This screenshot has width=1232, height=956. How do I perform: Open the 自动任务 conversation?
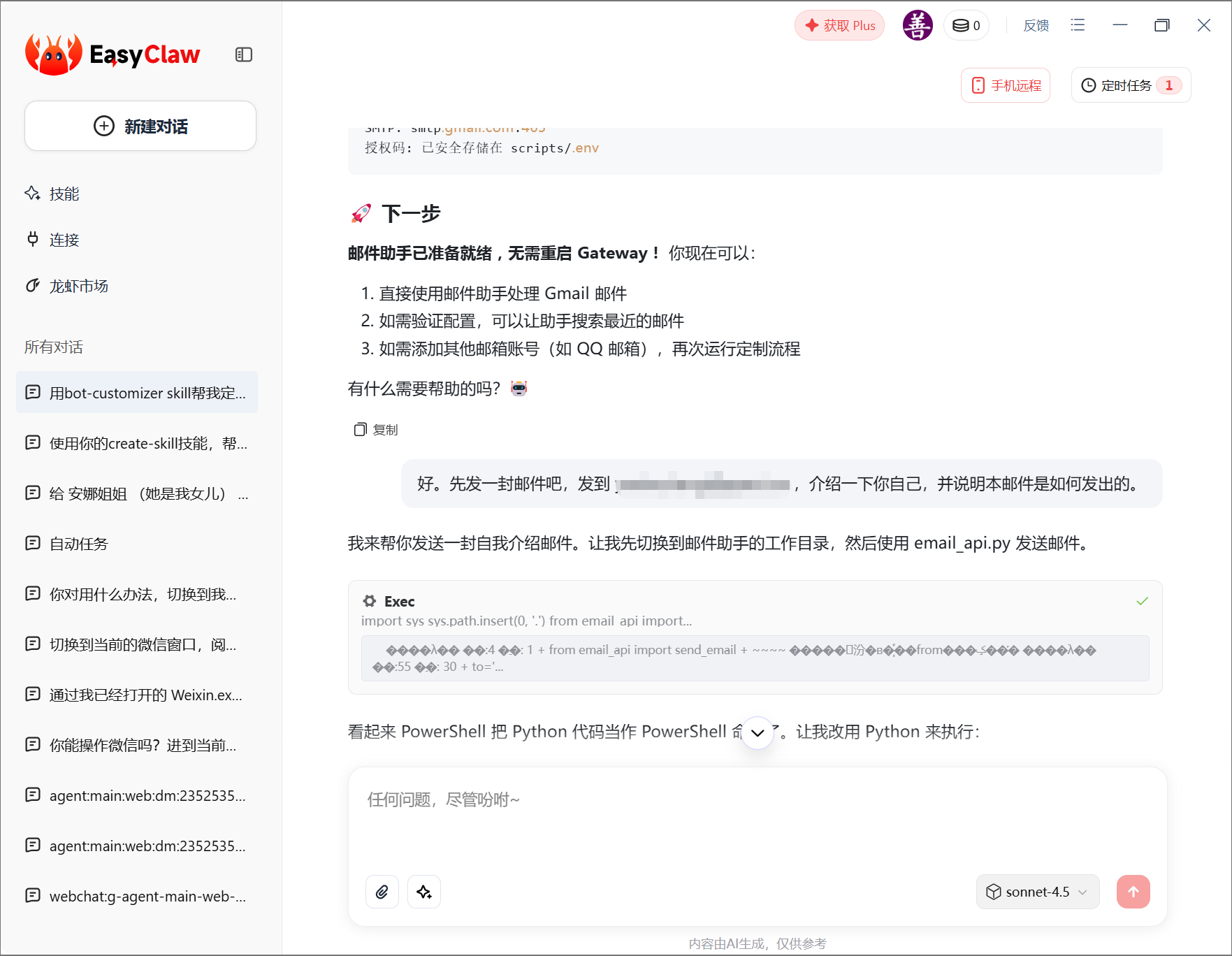137,543
